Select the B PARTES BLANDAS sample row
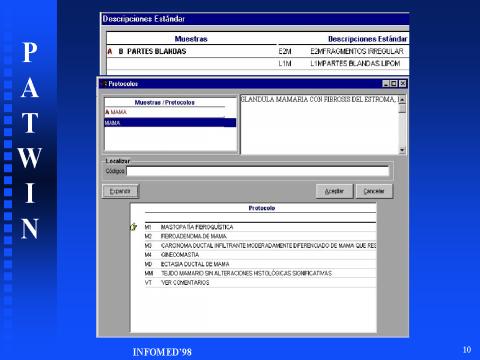This screenshot has width=480, height=360. [192, 51]
